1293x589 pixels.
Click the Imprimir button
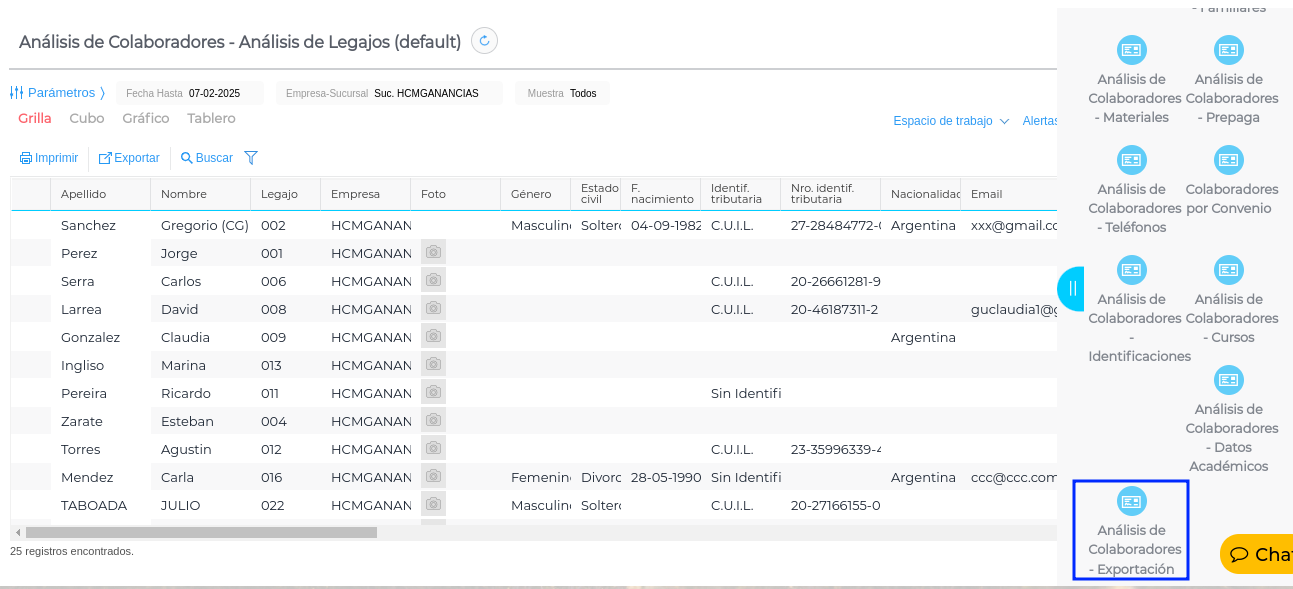pos(49,158)
